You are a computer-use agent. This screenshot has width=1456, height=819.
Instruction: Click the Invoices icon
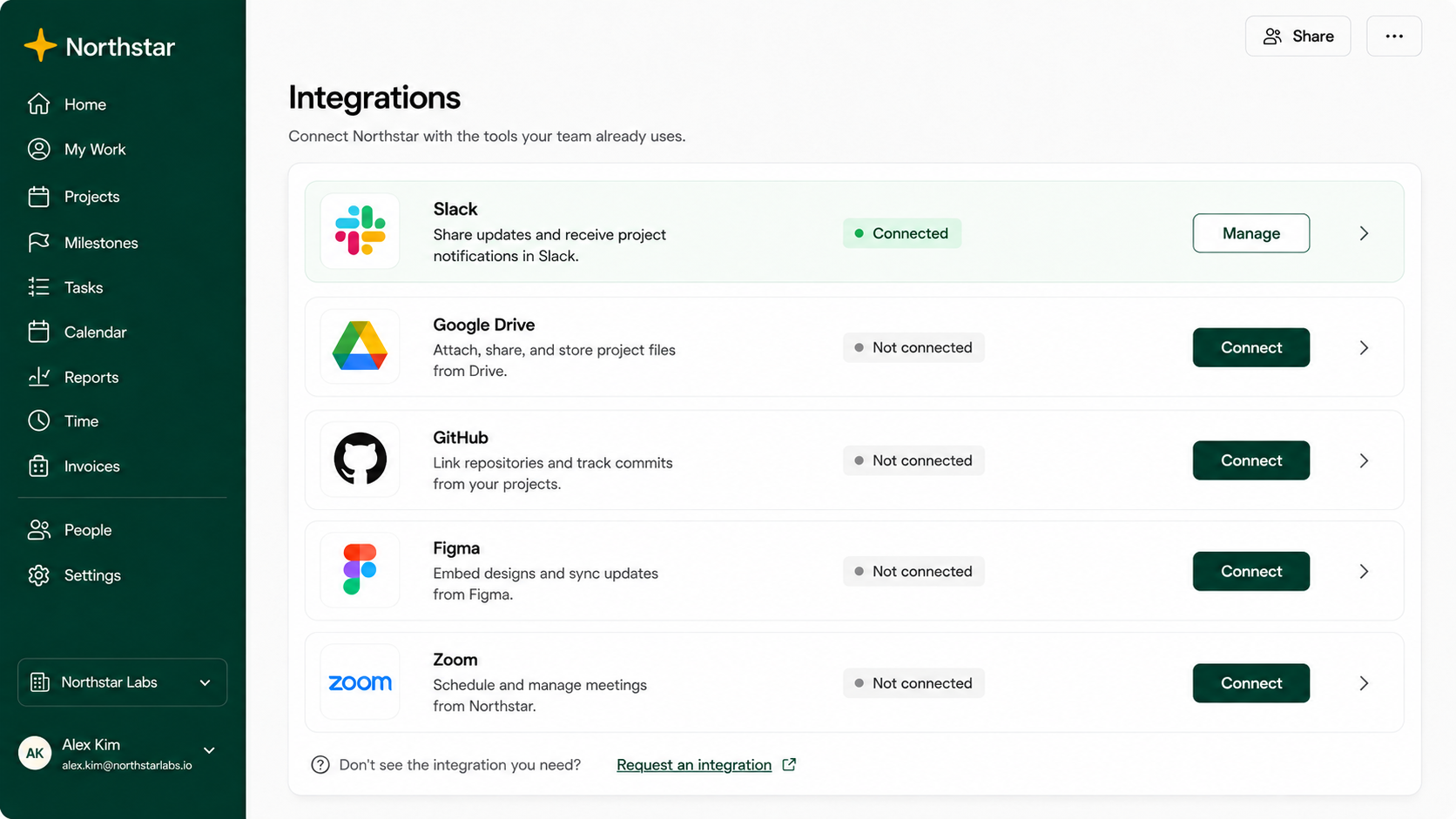pos(38,466)
